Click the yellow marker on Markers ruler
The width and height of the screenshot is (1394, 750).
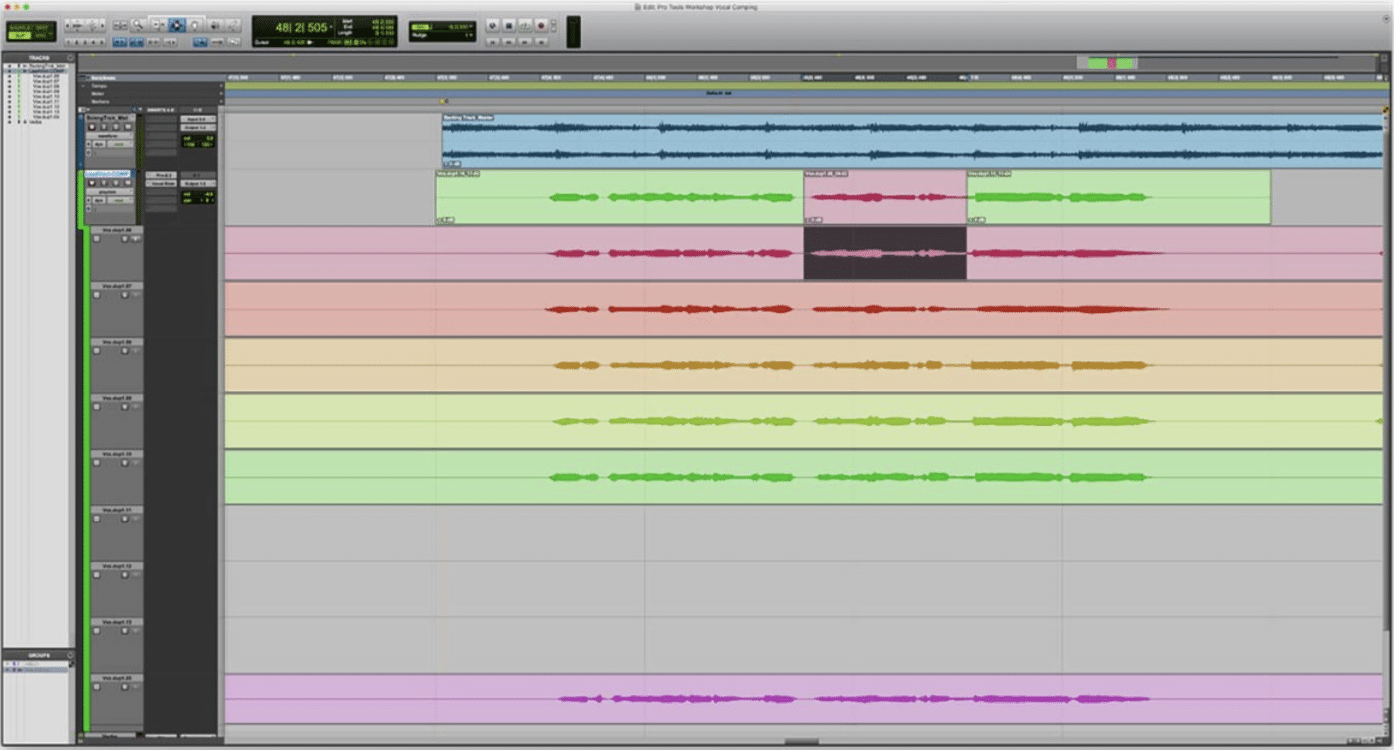tap(444, 101)
